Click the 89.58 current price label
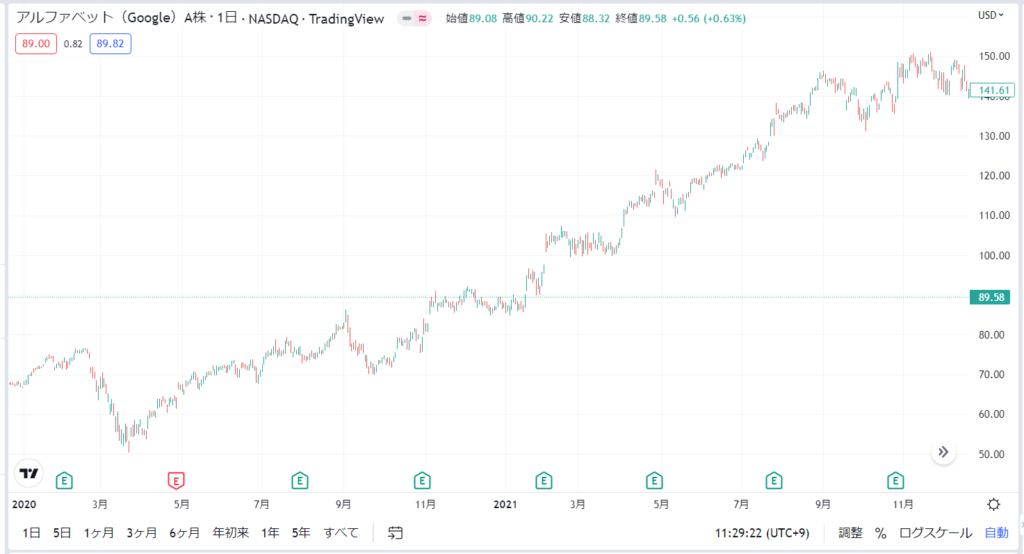The height and width of the screenshot is (554, 1024). point(990,297)
